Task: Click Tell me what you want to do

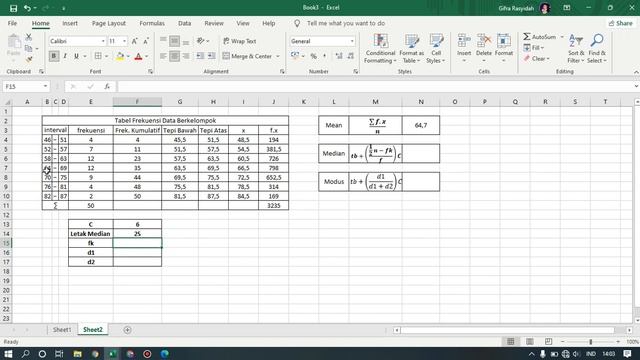Action: coord(346,23)
